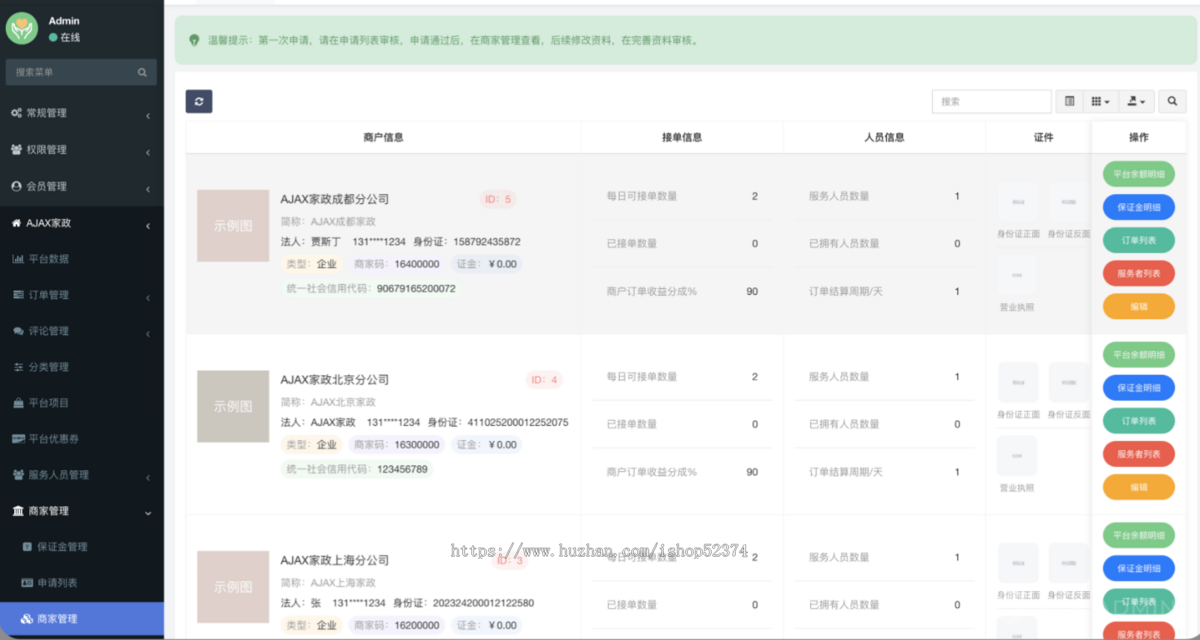Click 服务者列表 for 北京分公司 row

point(1138,454)
